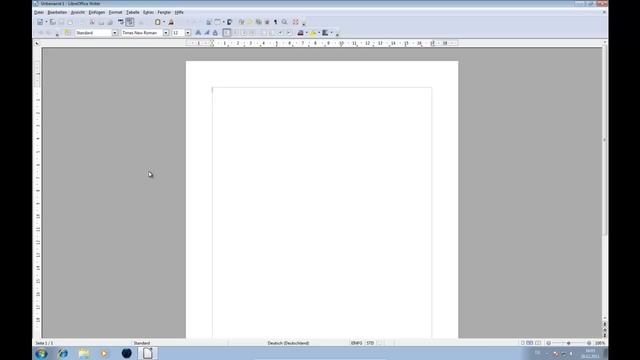Click inside the blank document page
The height and width of the screenshot is (360, 640).
pos(322,200)
